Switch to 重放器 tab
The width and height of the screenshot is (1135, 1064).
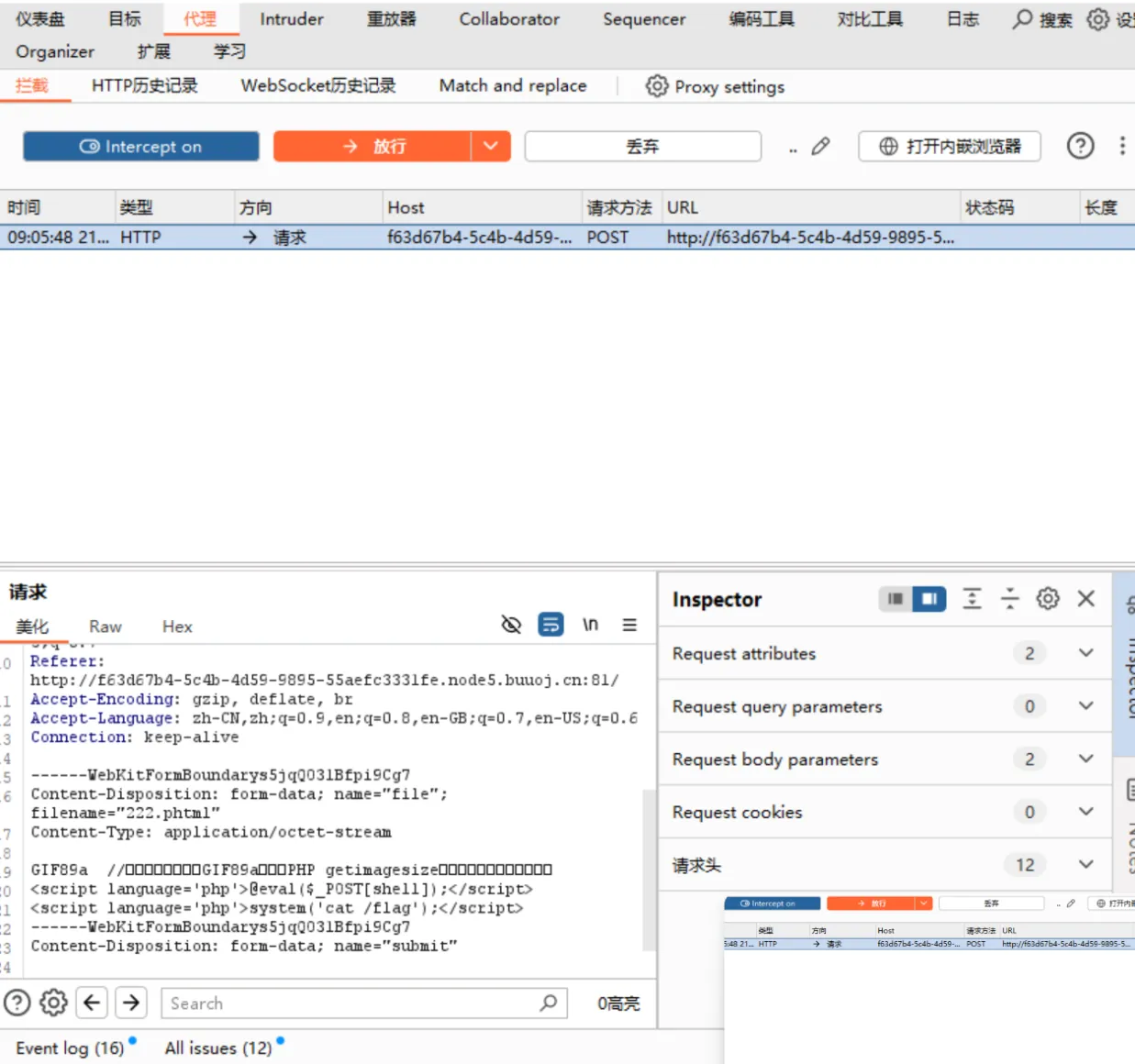pos(392,19)
